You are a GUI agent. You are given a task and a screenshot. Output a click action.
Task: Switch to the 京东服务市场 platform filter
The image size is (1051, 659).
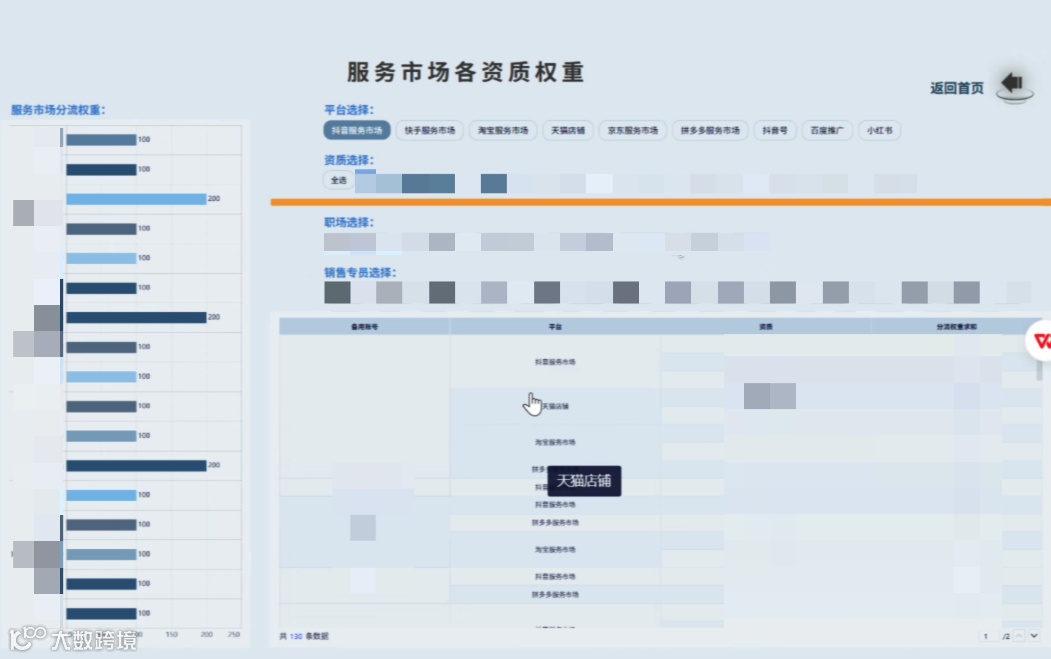[633, 130]
